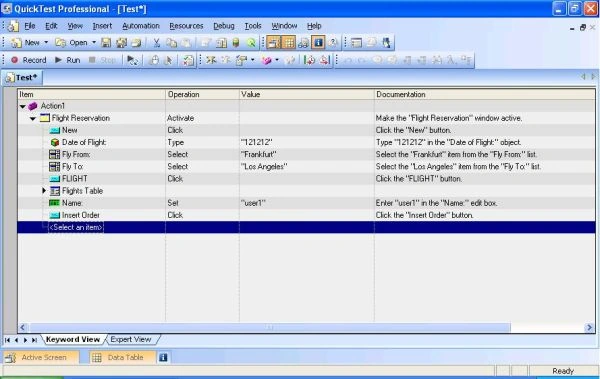This screenshot has height=379, width=600.
Task: Click the Cut scissors icon
Action: (x=156, y=42)
